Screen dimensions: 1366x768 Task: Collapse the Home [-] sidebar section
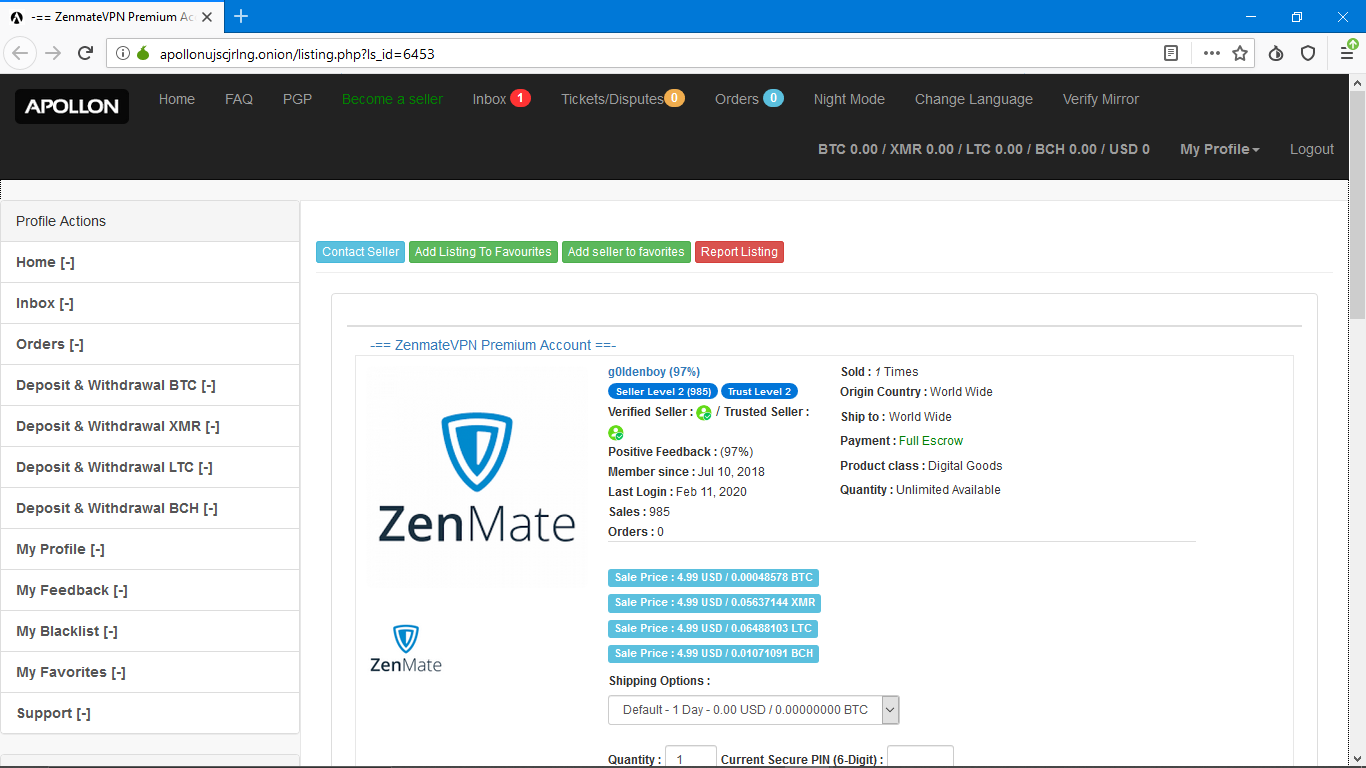150,262
